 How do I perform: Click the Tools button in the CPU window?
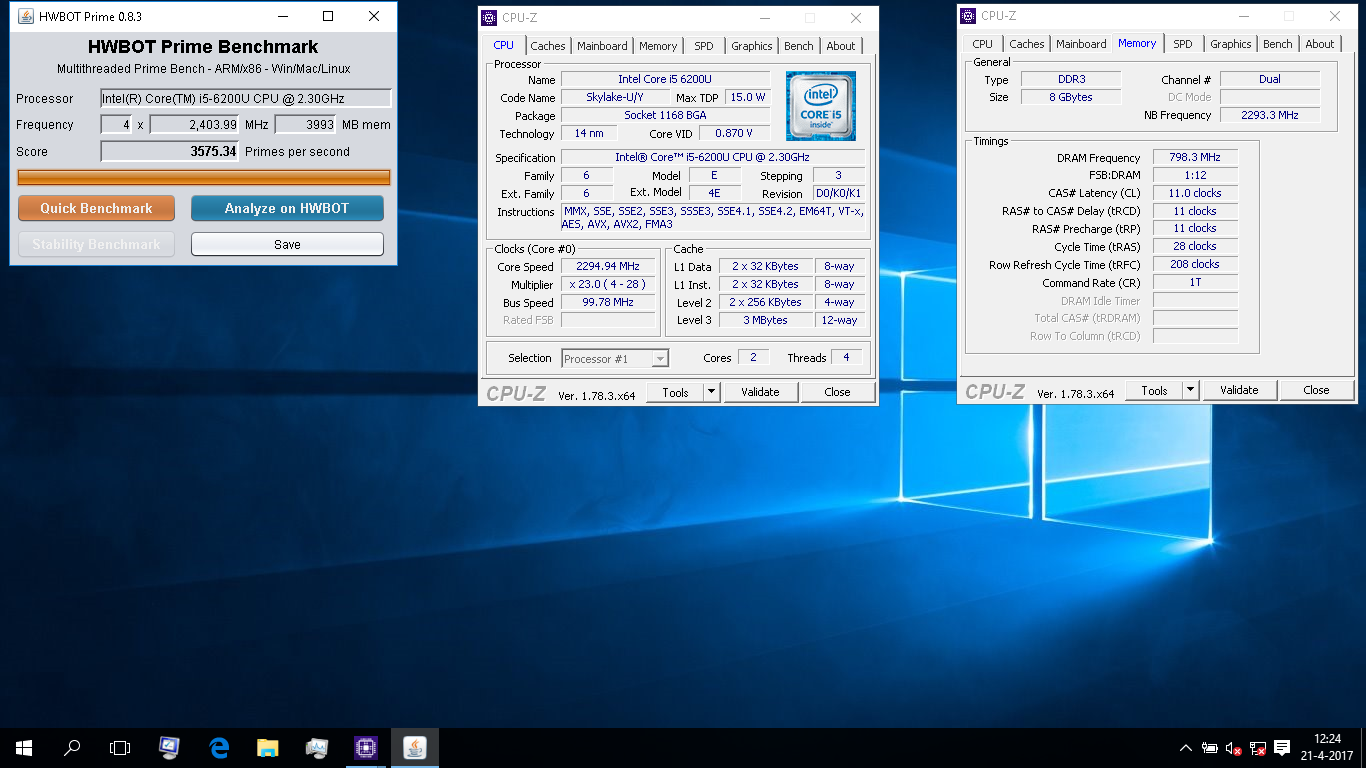(675, 392)
